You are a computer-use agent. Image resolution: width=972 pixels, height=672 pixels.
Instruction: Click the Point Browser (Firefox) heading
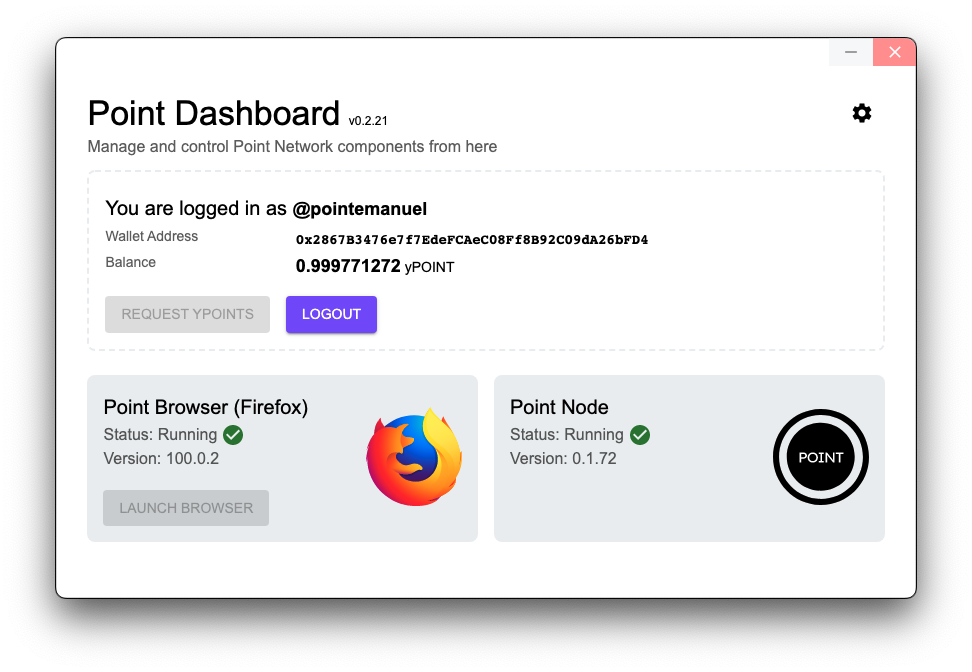click(x=206, y=407)
